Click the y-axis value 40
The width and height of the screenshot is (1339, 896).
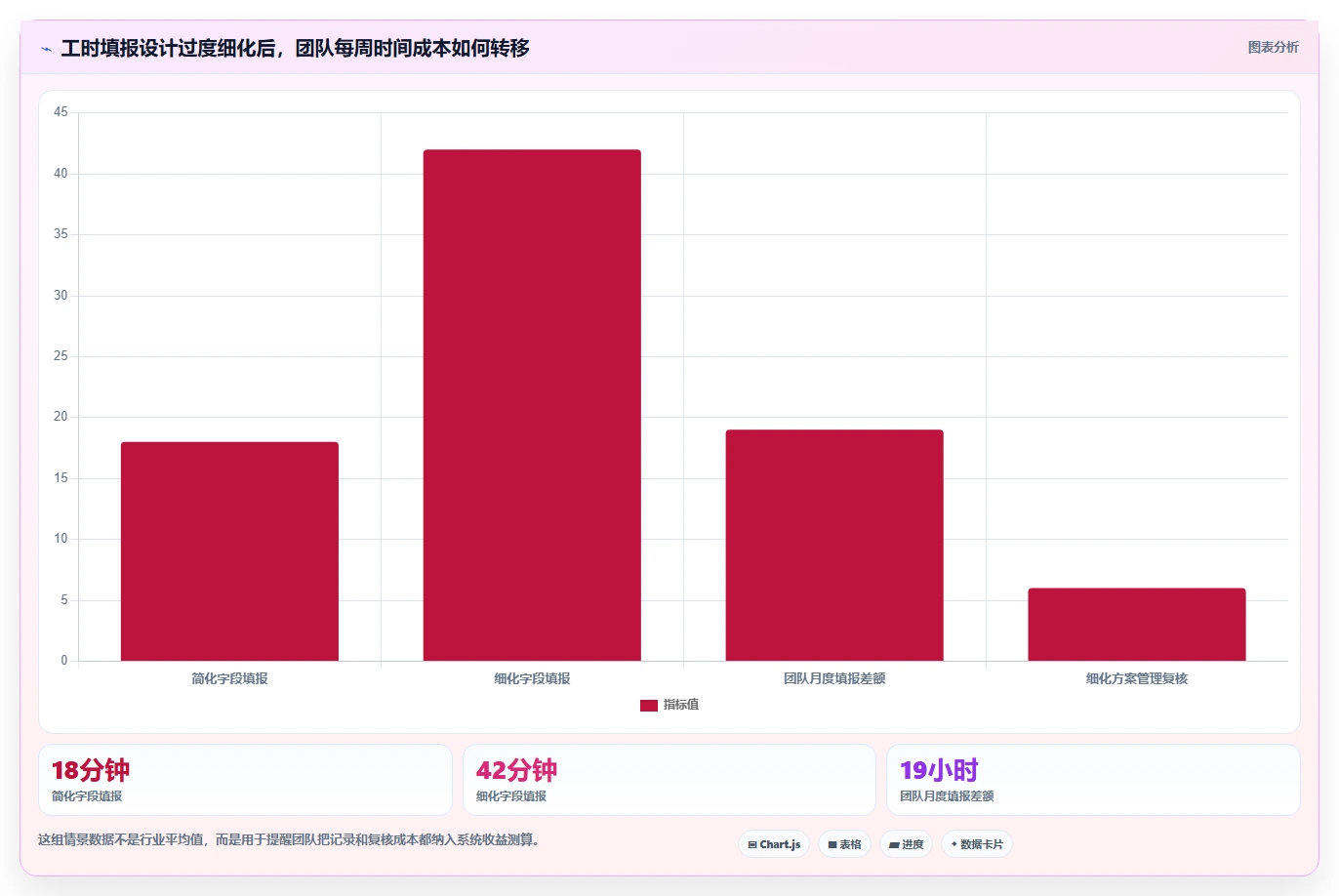point(61,174)
